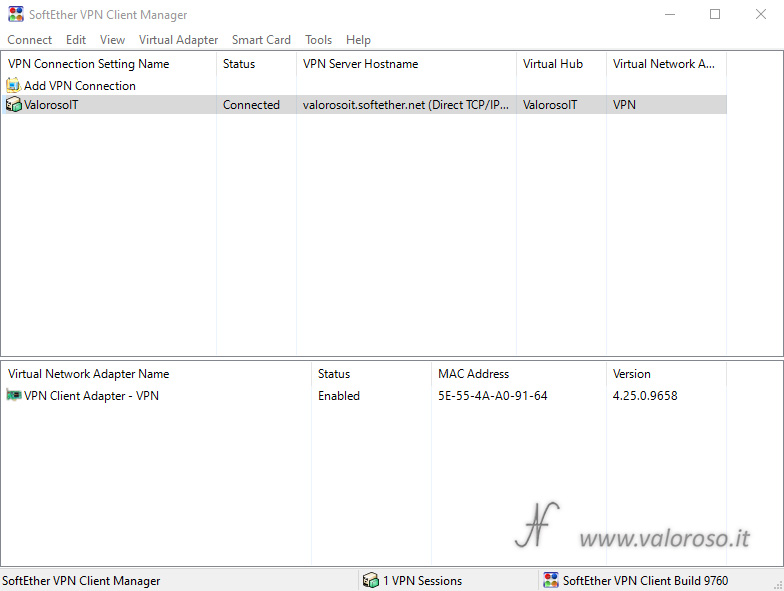Sort by Virtual Network Adapter Name column
Viewport: 784px width, 591px height.
click(156, 374)
